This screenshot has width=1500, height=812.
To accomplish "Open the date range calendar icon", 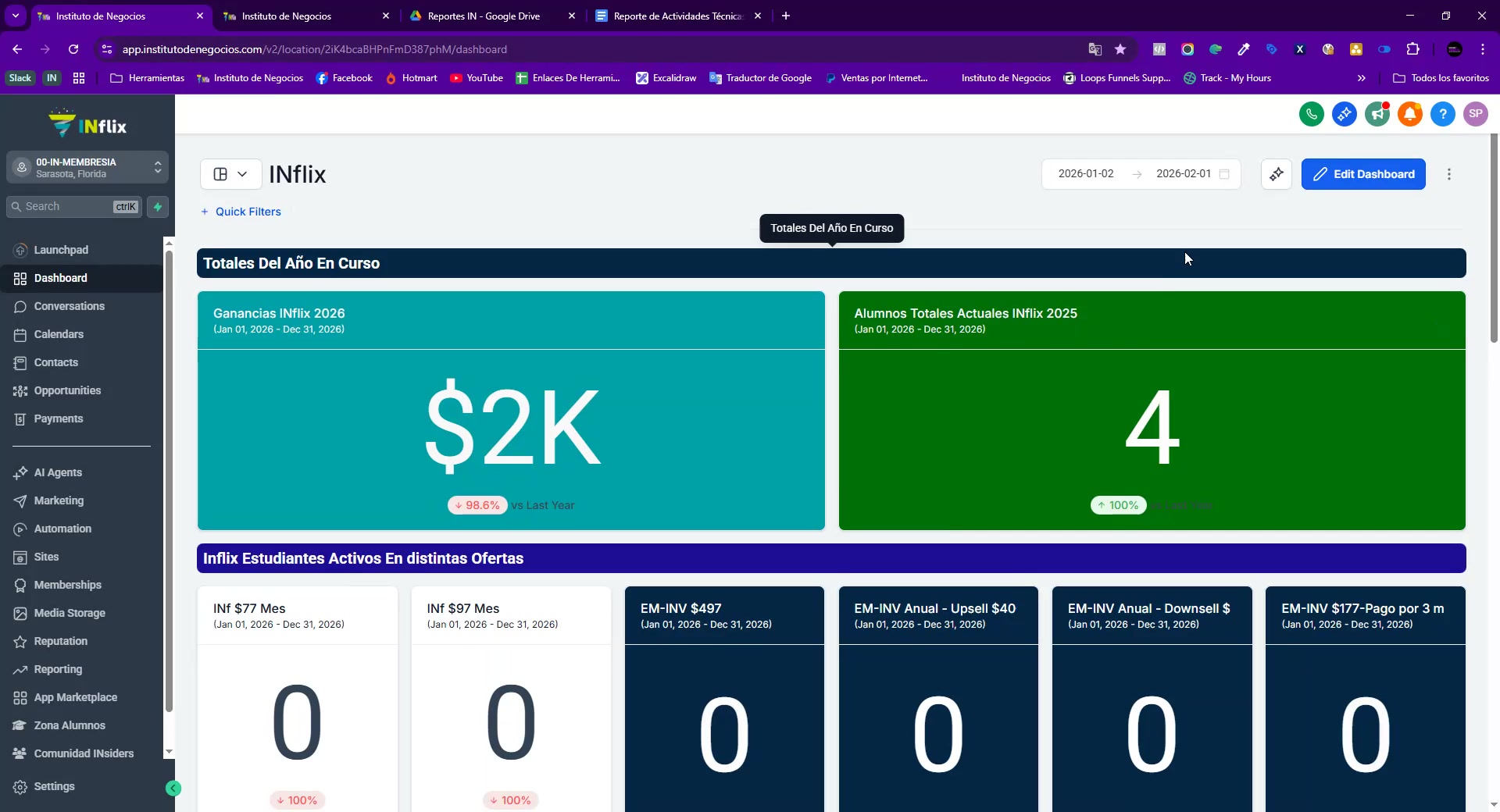I will click(x=1224, y=174).
